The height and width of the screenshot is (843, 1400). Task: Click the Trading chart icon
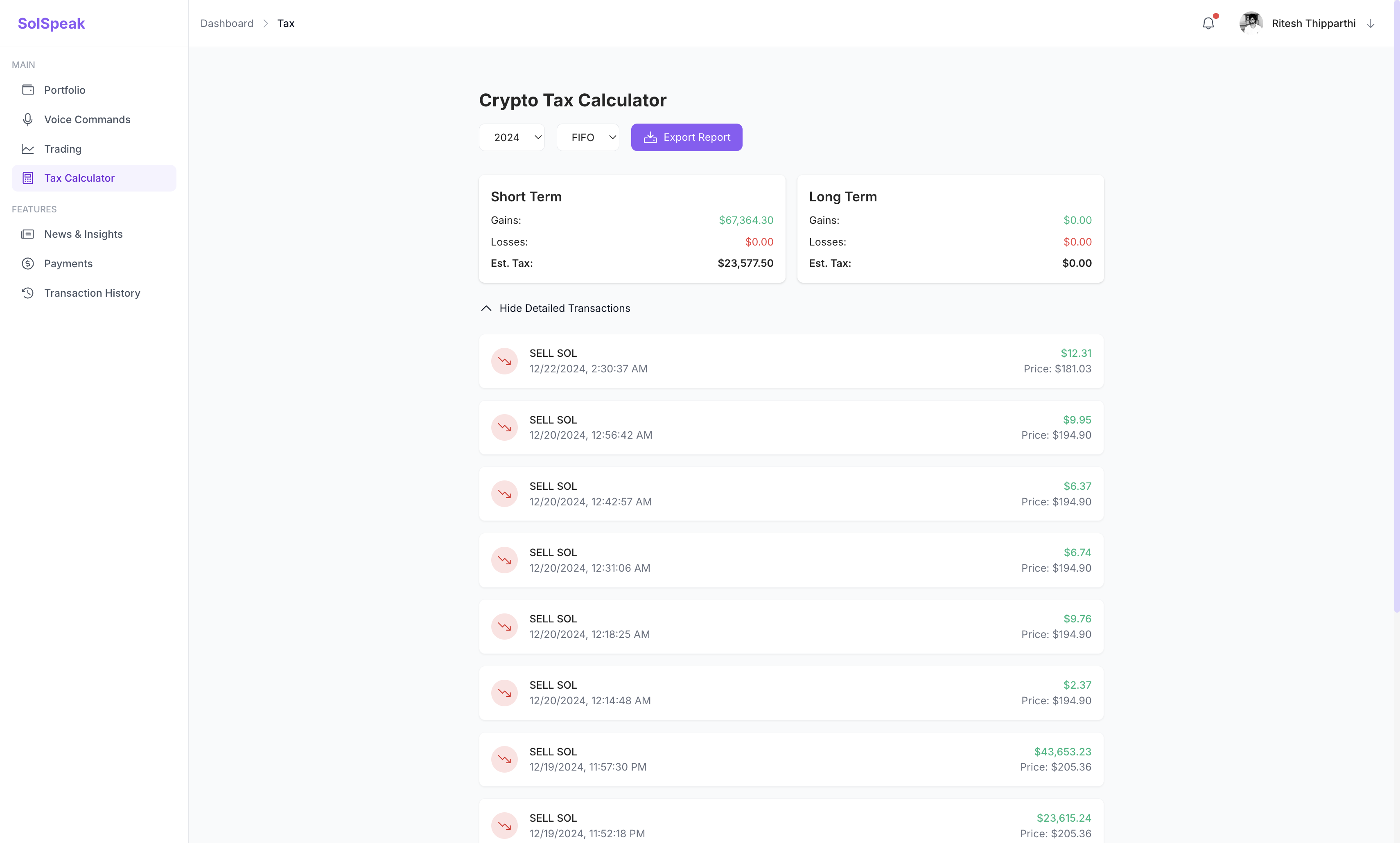tap(28, 149)
